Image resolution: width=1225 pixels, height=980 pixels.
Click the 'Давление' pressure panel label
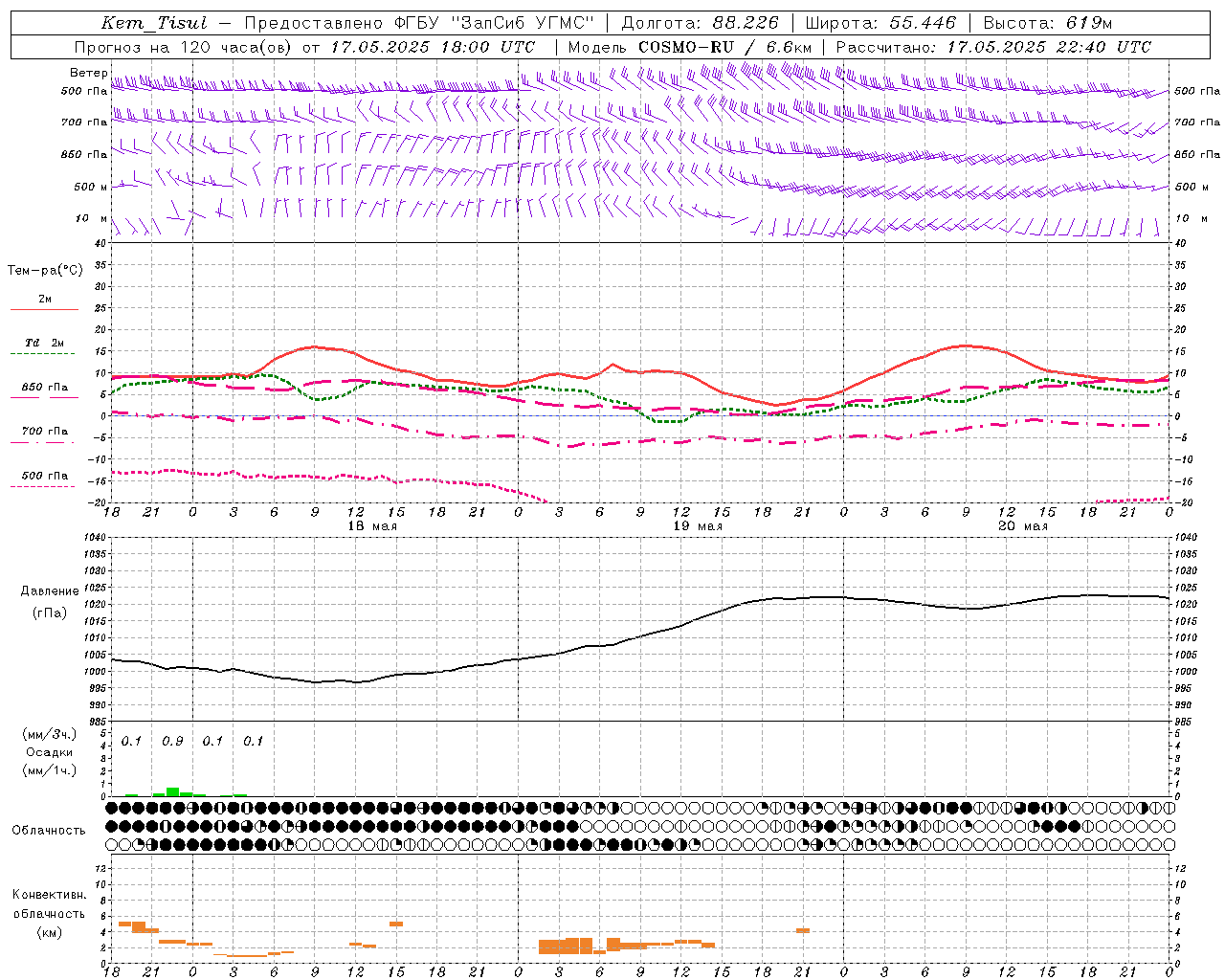(x=50, y=591)
